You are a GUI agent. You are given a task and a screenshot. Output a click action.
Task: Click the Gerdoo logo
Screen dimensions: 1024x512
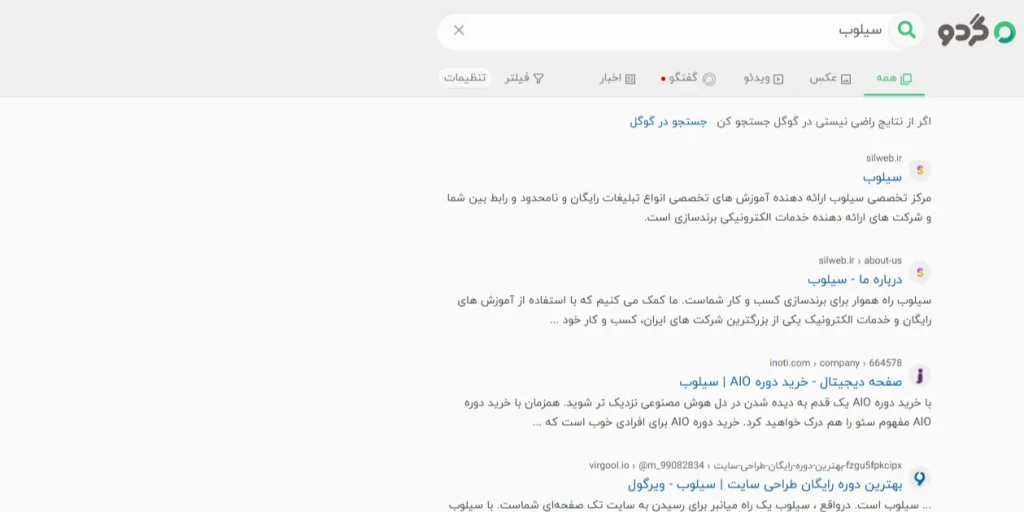point(976,31)
